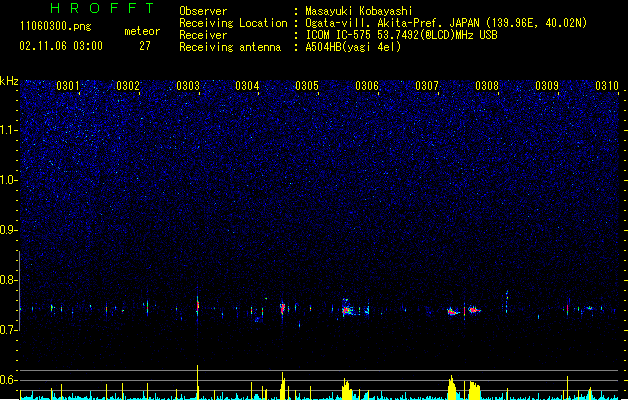
Task: Click the 0307 time marker
Action: 427,86
